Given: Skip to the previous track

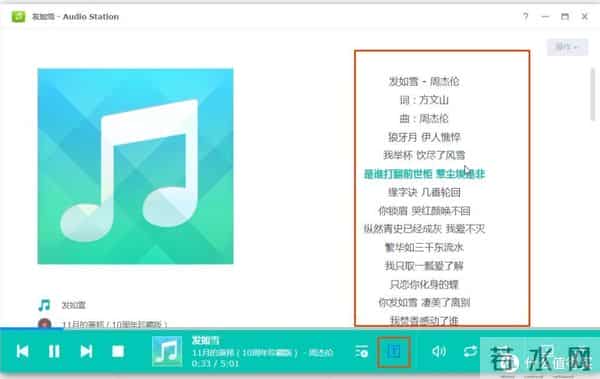Looking at the screenshot, I should [x=23, y=351].
